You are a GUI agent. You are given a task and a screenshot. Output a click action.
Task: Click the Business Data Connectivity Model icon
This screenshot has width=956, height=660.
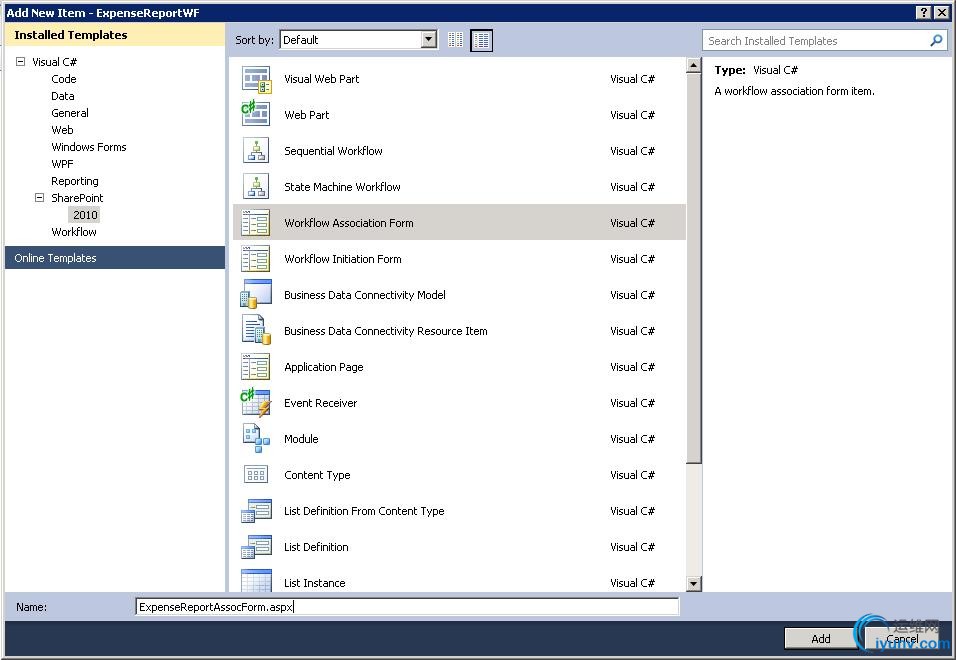pyautogui.click(x=256, y=294)
